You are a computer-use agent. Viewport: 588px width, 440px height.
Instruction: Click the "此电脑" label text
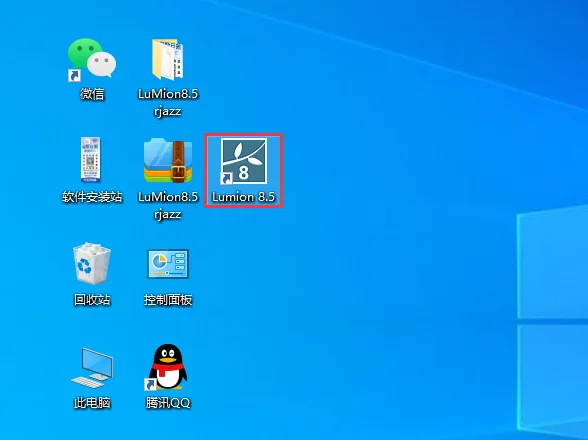[92, 403]
